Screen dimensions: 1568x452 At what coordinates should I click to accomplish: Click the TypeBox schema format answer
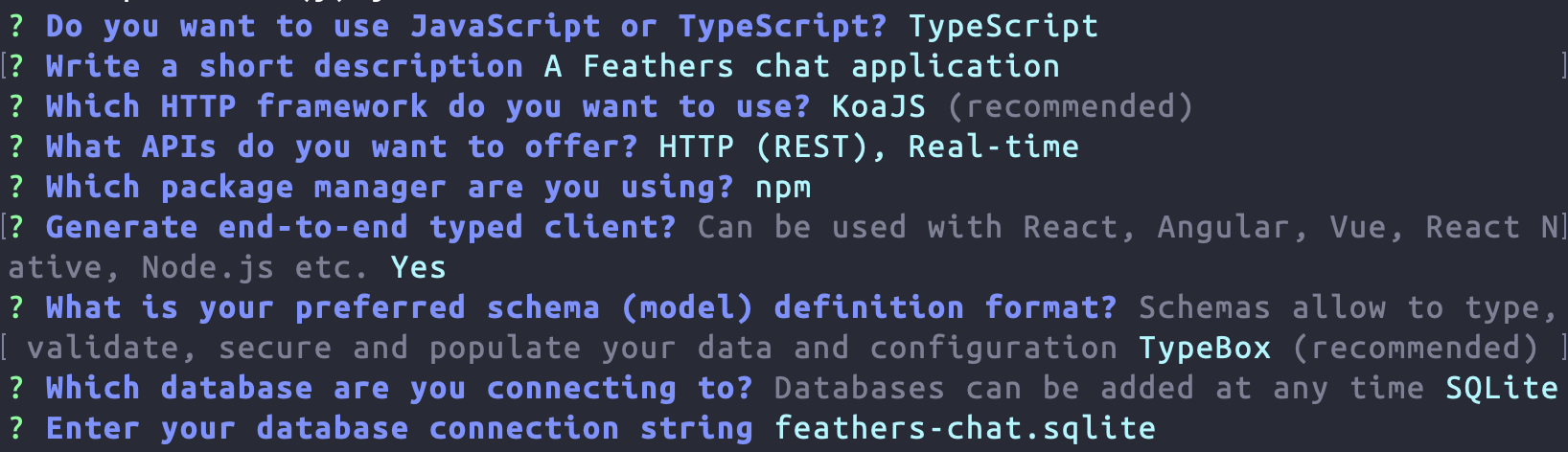pos(1204,348)
